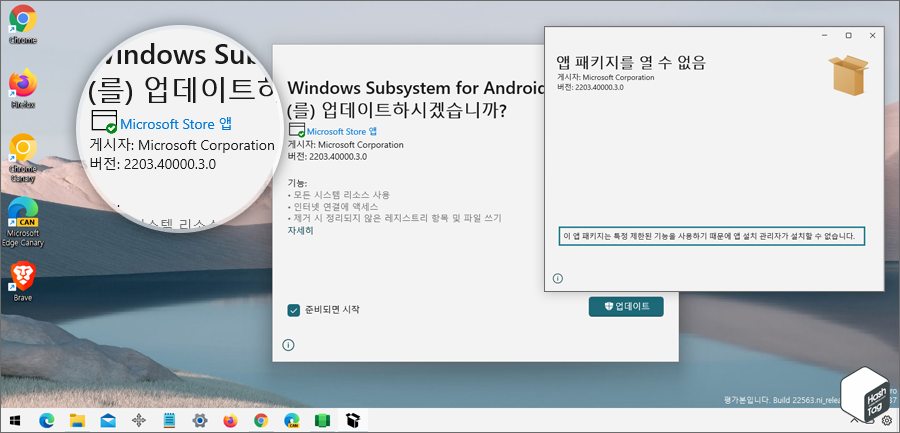This screenshot has height=433, width=900.
Task: Open the Mail app in the taskbar
Action: tap(107, 420)
